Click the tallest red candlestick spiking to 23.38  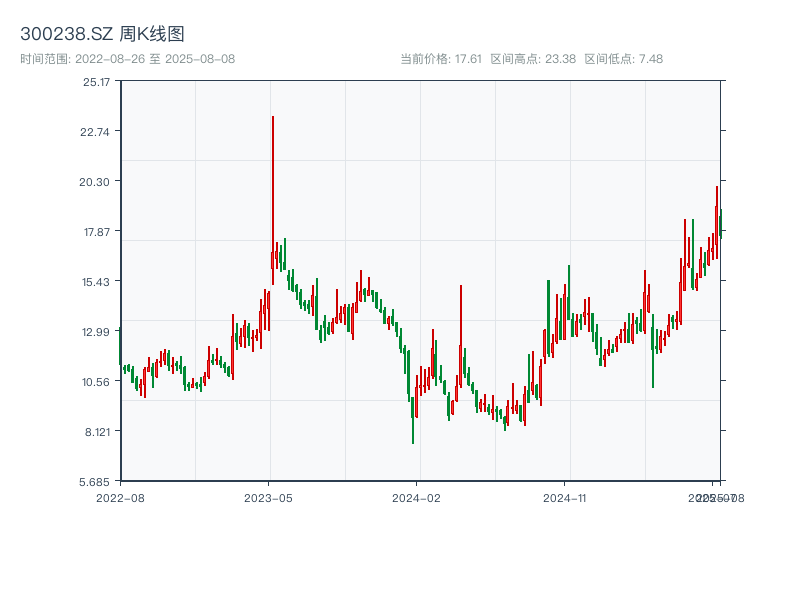[x=273, y=200]
